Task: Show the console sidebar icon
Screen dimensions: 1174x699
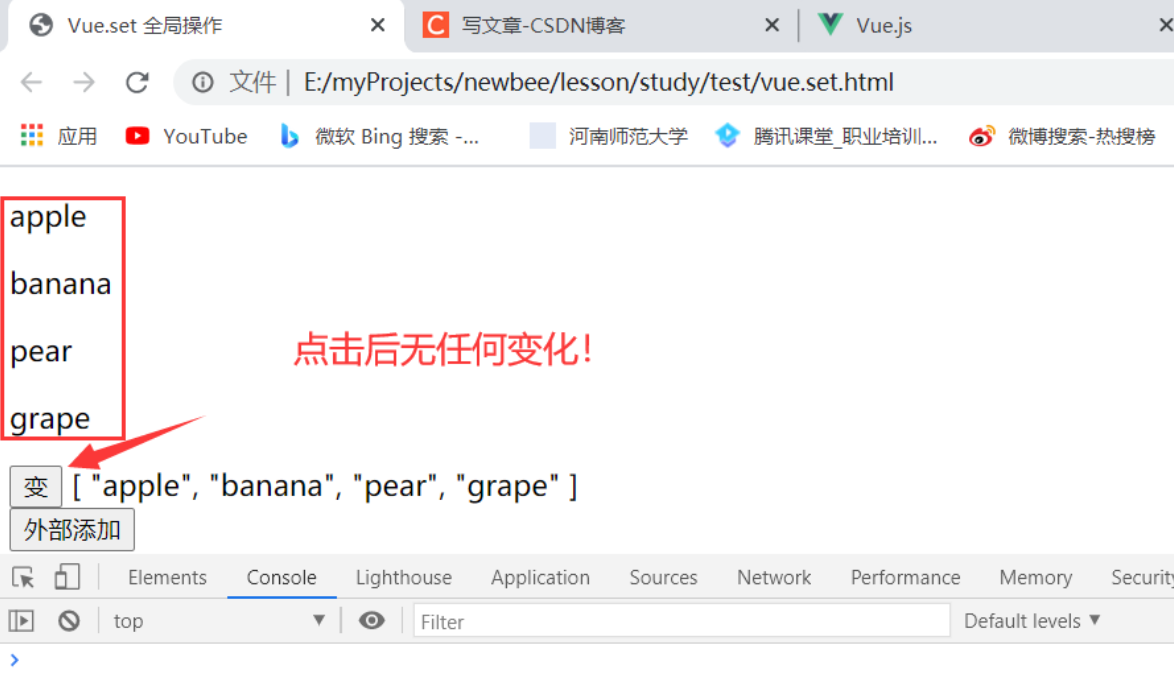Action: coord(21,620)
